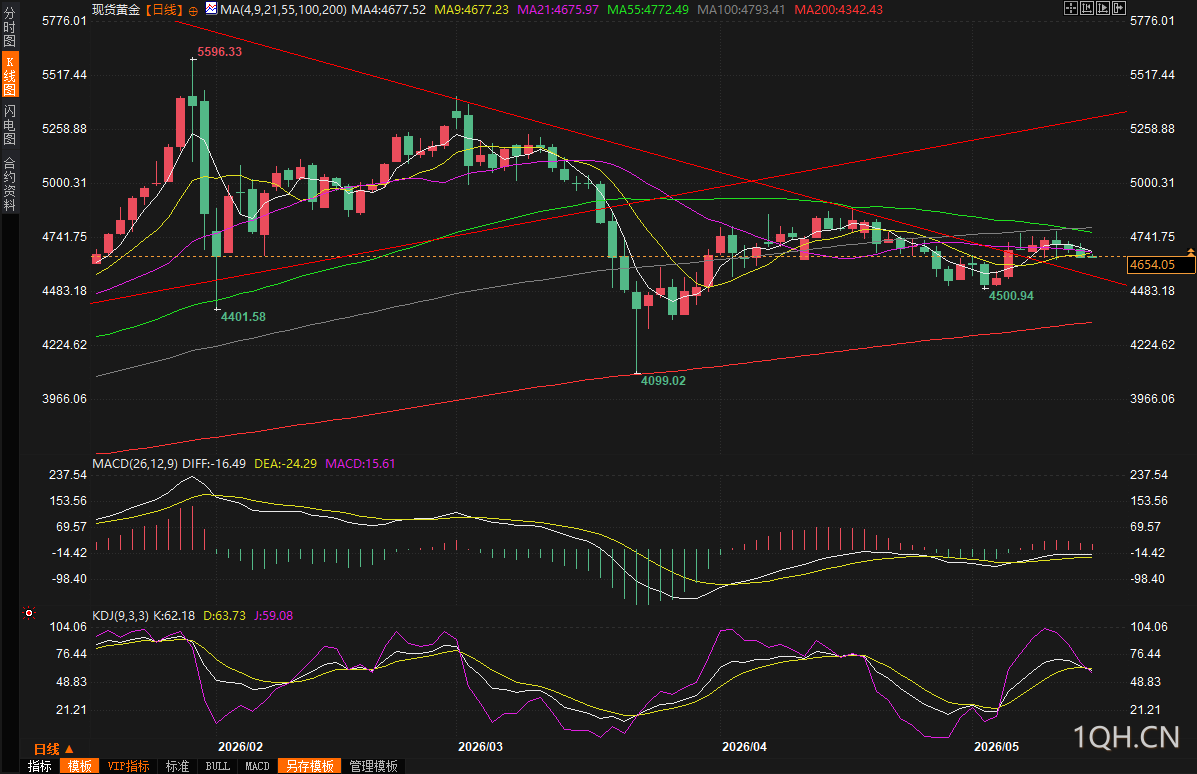The image size is (1197, 774).
Task: Click the 另存模板 button
Action: coord(309,766)
